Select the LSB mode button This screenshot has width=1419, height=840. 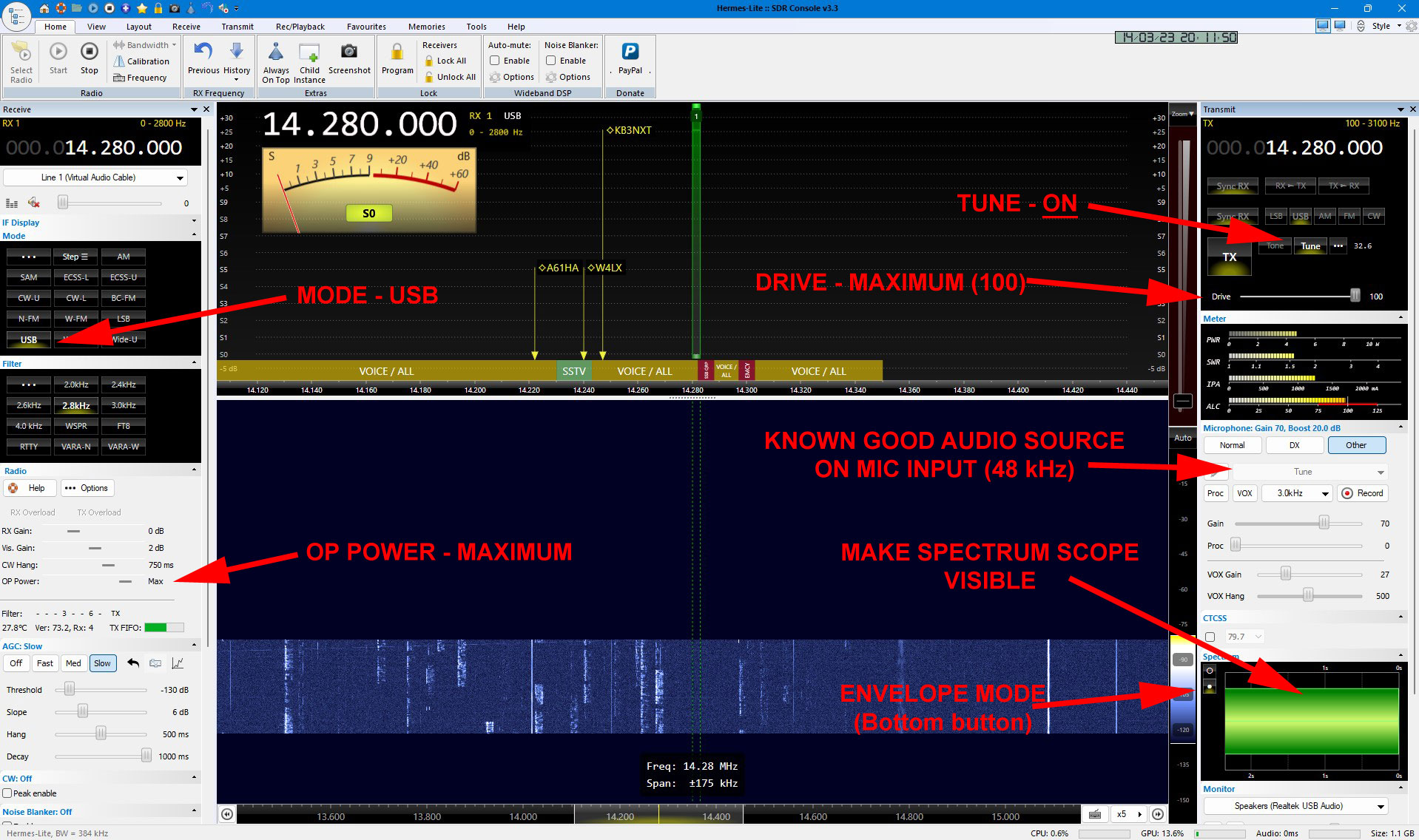pyautogui.click(x=123, y=319)
